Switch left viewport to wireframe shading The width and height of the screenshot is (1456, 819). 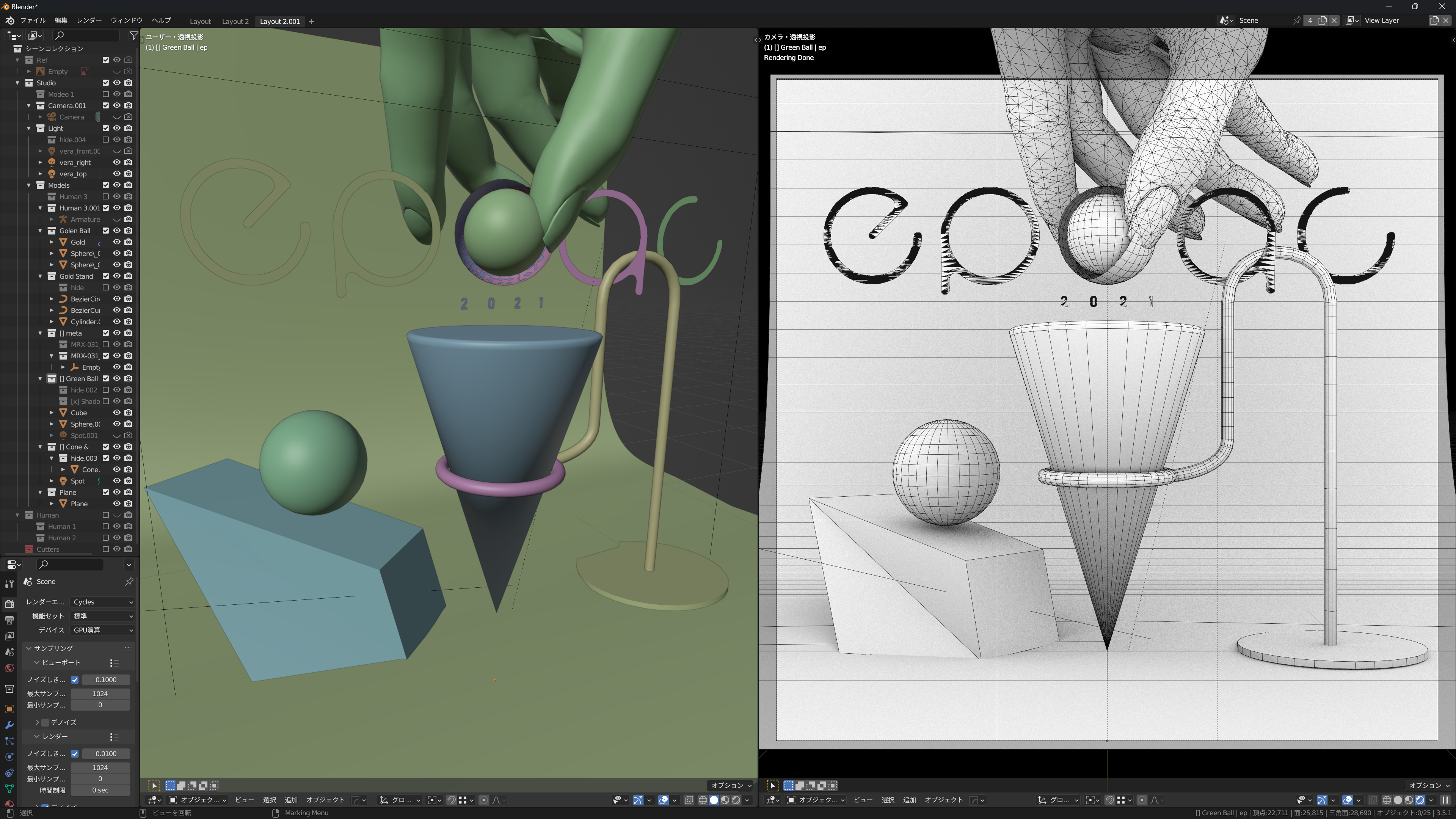(x=703, y=800)
